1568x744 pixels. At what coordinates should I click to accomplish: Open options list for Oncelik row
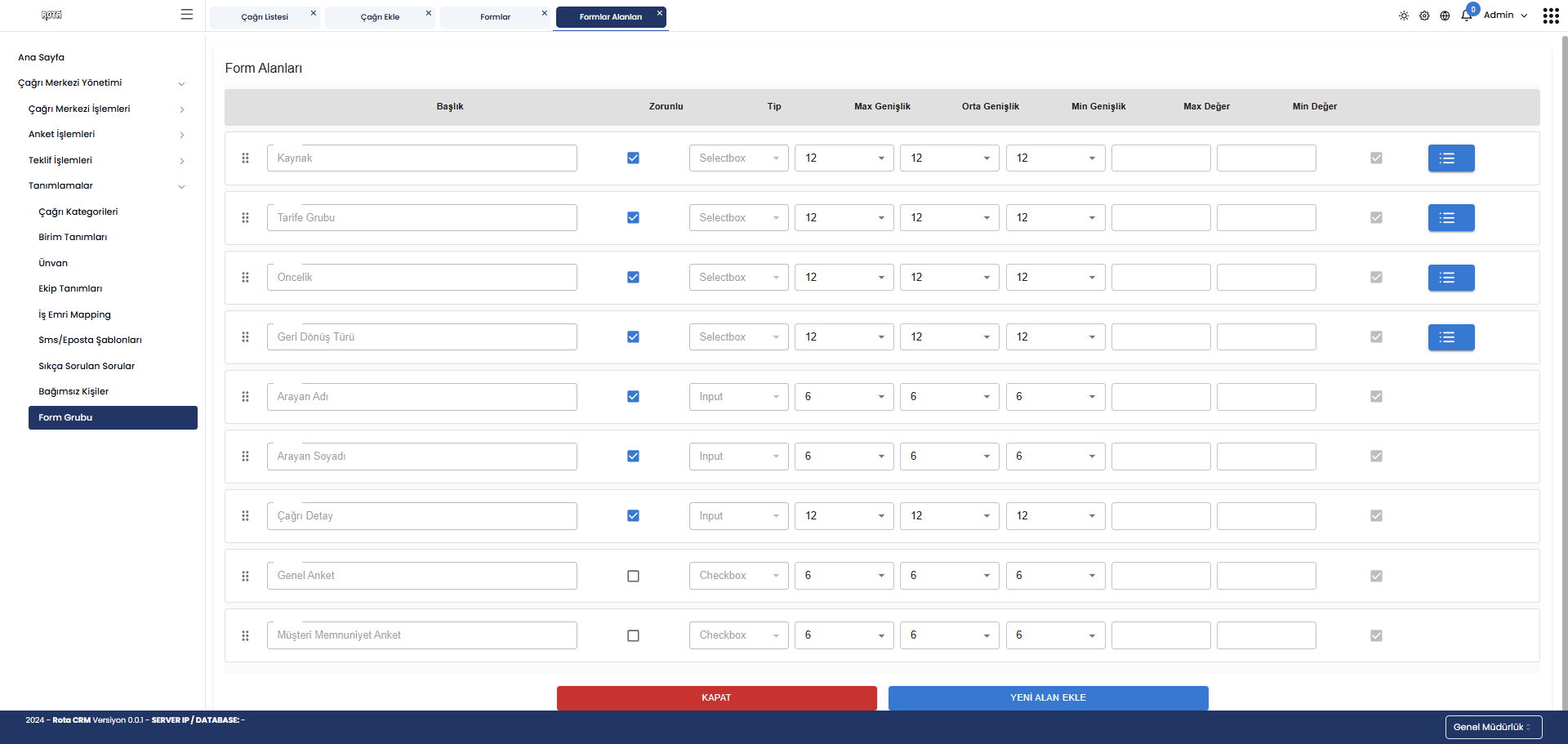coord(1451,278)
